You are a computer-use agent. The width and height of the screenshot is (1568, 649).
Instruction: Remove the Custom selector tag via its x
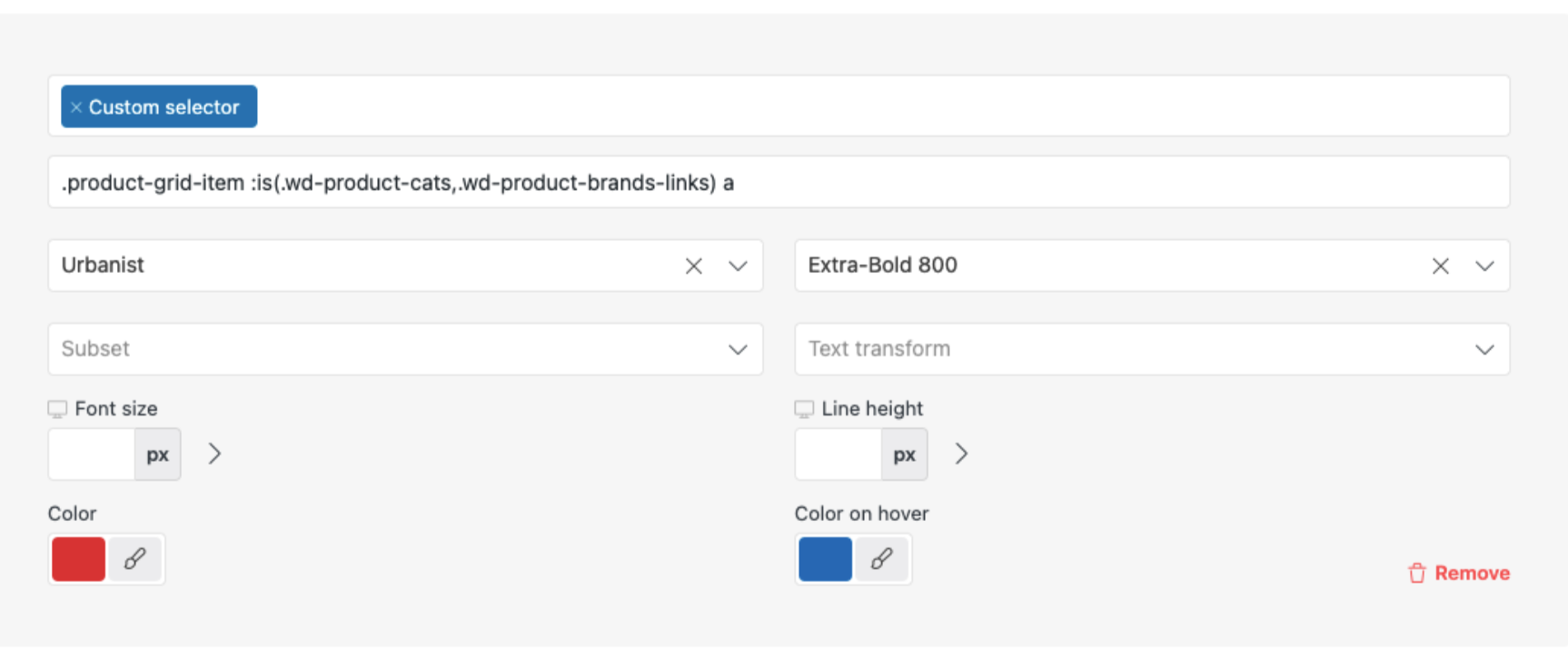click(76, 107)
